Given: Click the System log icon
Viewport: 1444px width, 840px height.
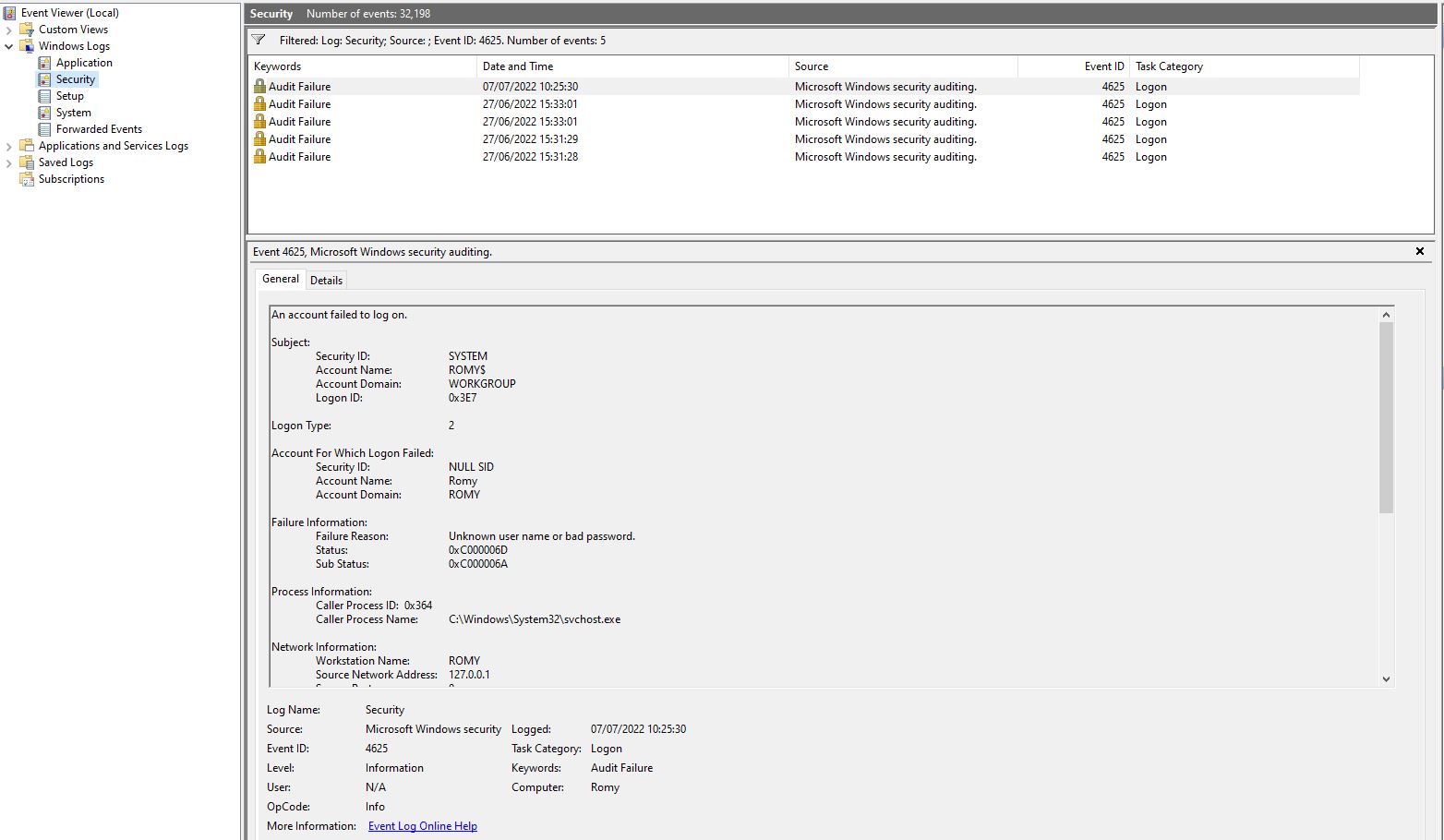Looking at the screenshot, I should pos(44,113).
